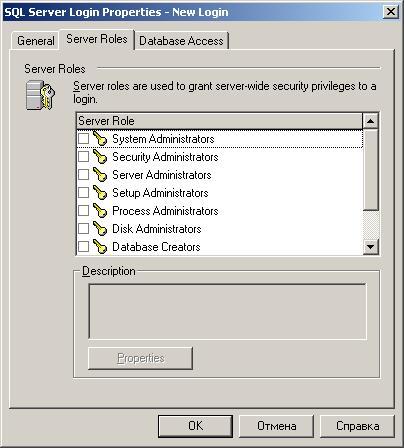Click the System Administrators key icon
Image resolution: width=404 pixels, height=448 pixels.
pyautogui.click(x=100, y=139)
